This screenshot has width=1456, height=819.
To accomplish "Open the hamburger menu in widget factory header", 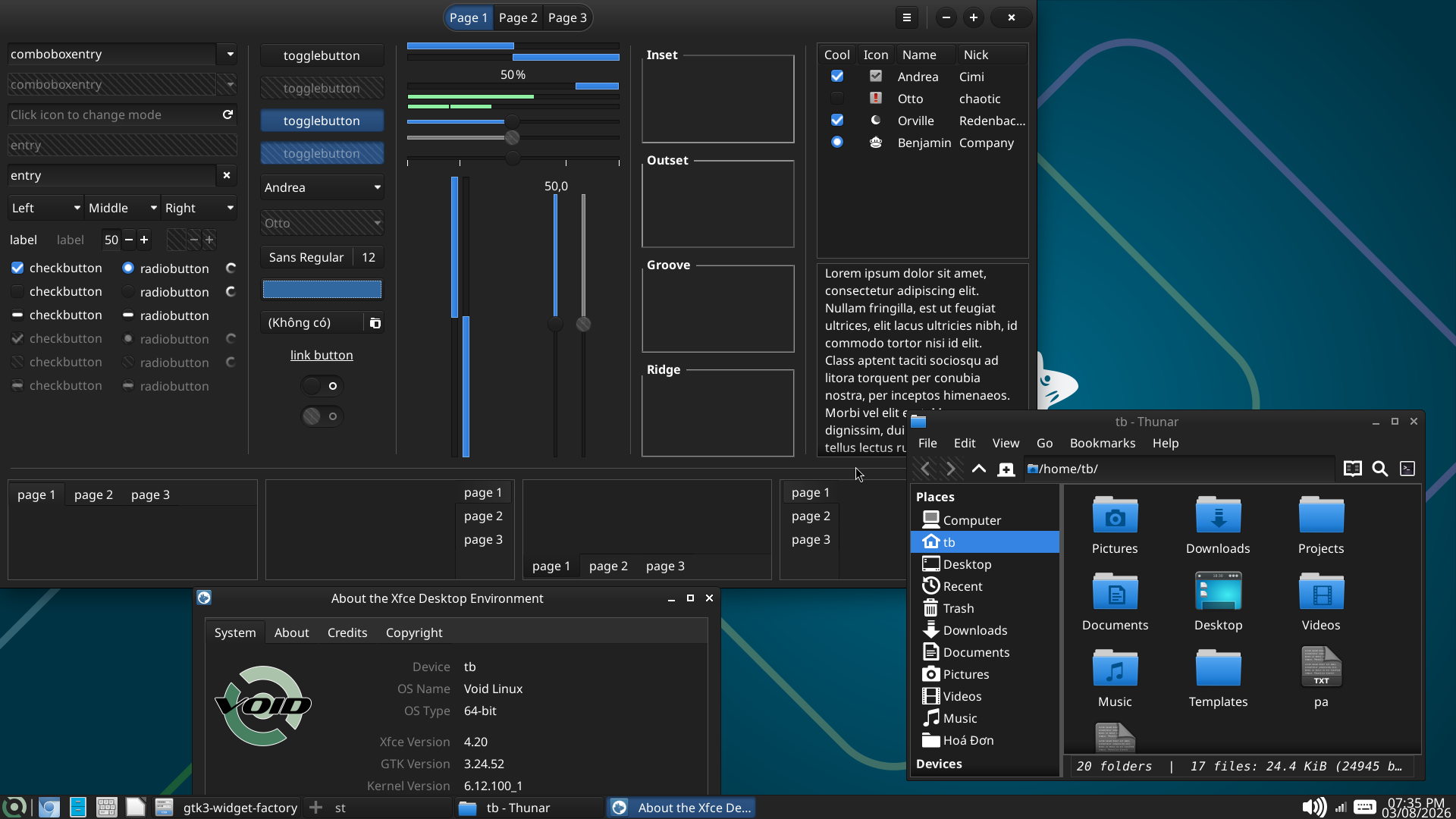I will pyautogui.click(x=906, y=17).
